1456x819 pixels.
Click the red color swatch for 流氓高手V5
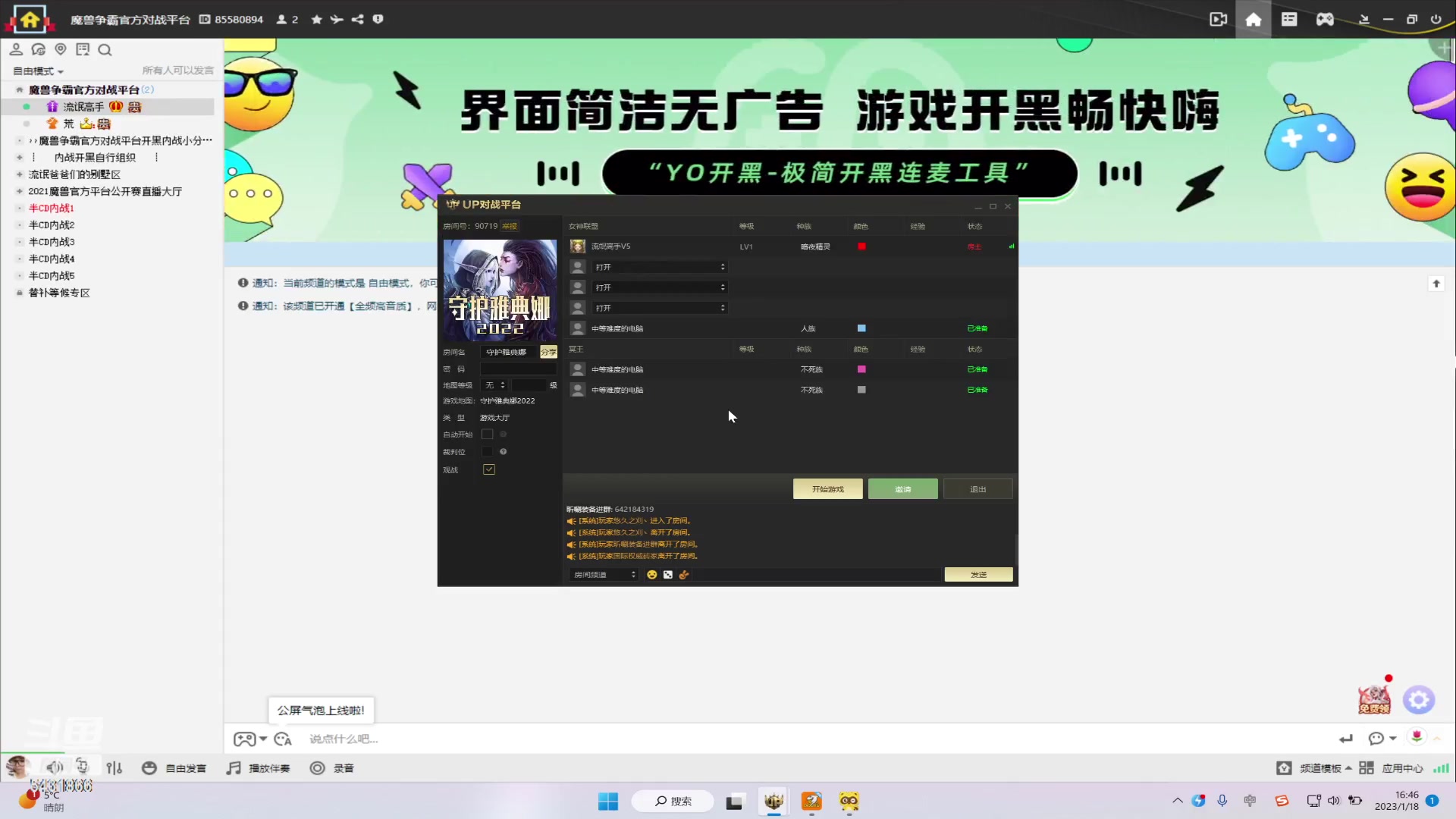[861, 246]
